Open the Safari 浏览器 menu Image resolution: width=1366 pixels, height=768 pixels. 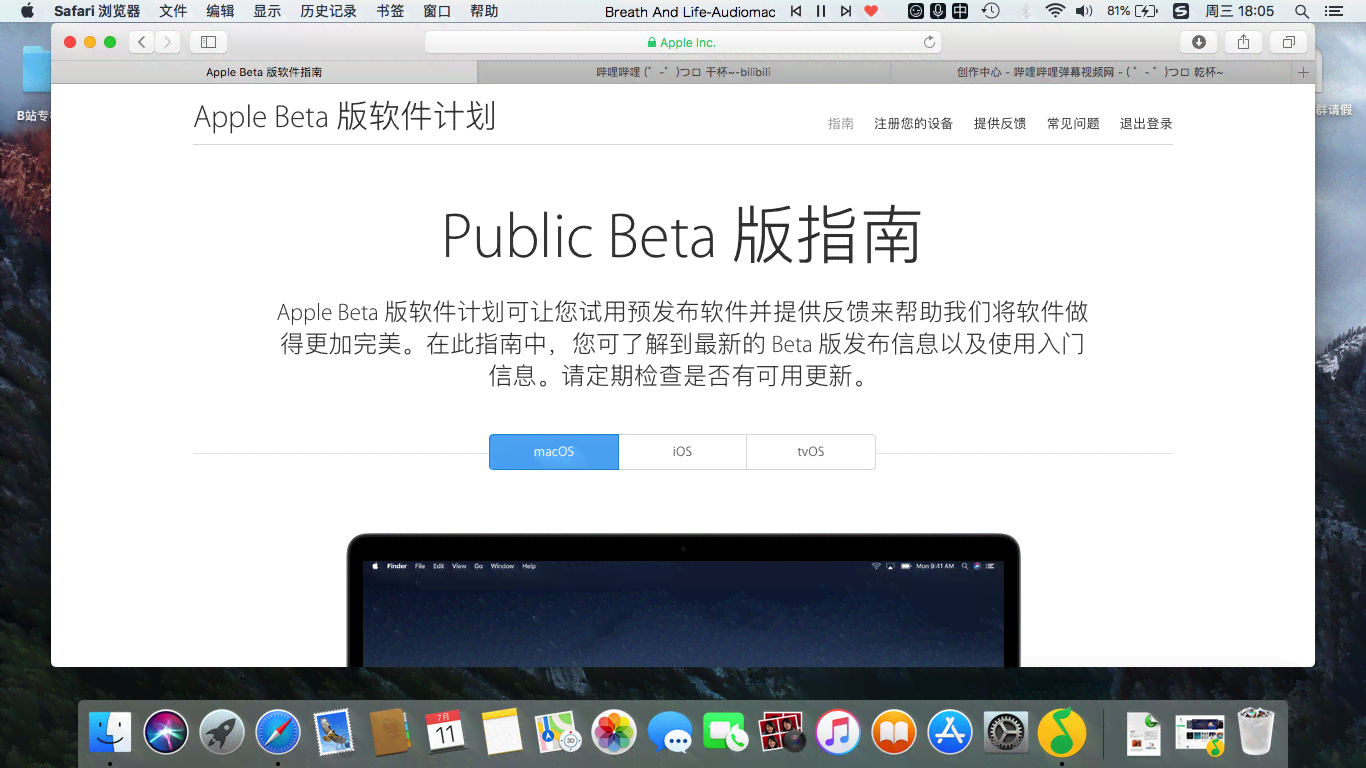coord(97,11)
